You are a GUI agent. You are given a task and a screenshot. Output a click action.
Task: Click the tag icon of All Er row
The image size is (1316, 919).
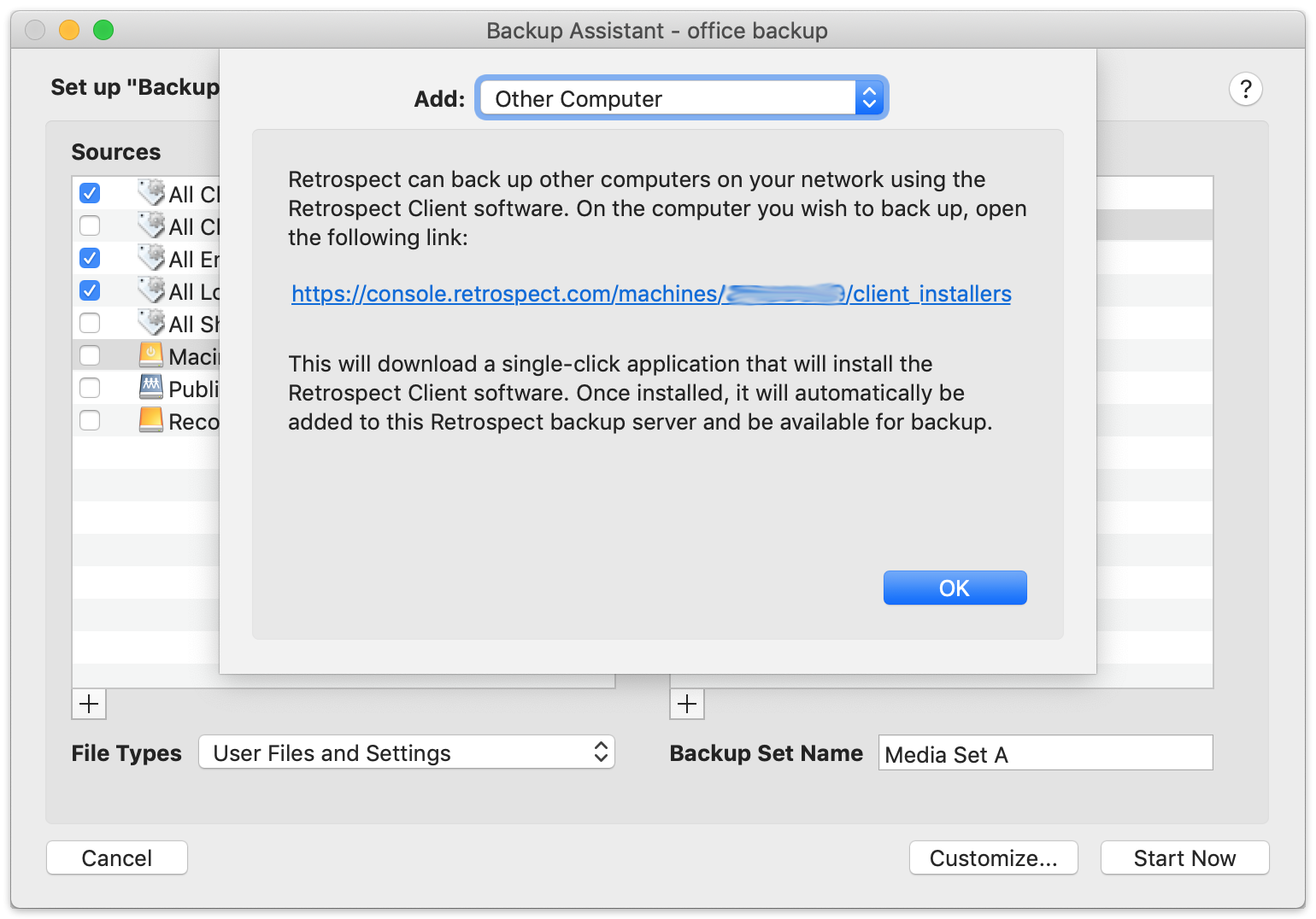[x=151, y=257]
